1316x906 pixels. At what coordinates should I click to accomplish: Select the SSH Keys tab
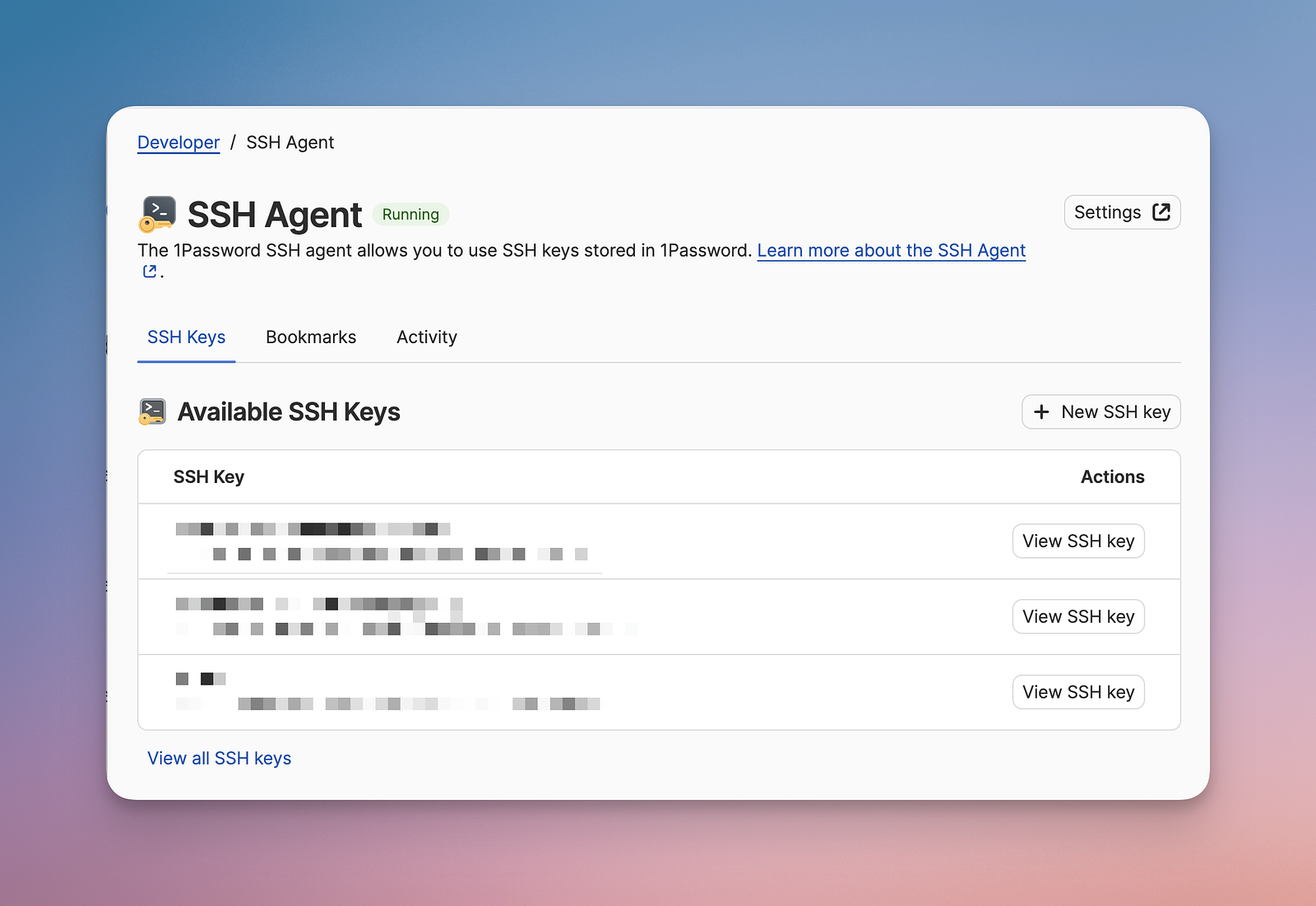(187, 337)
